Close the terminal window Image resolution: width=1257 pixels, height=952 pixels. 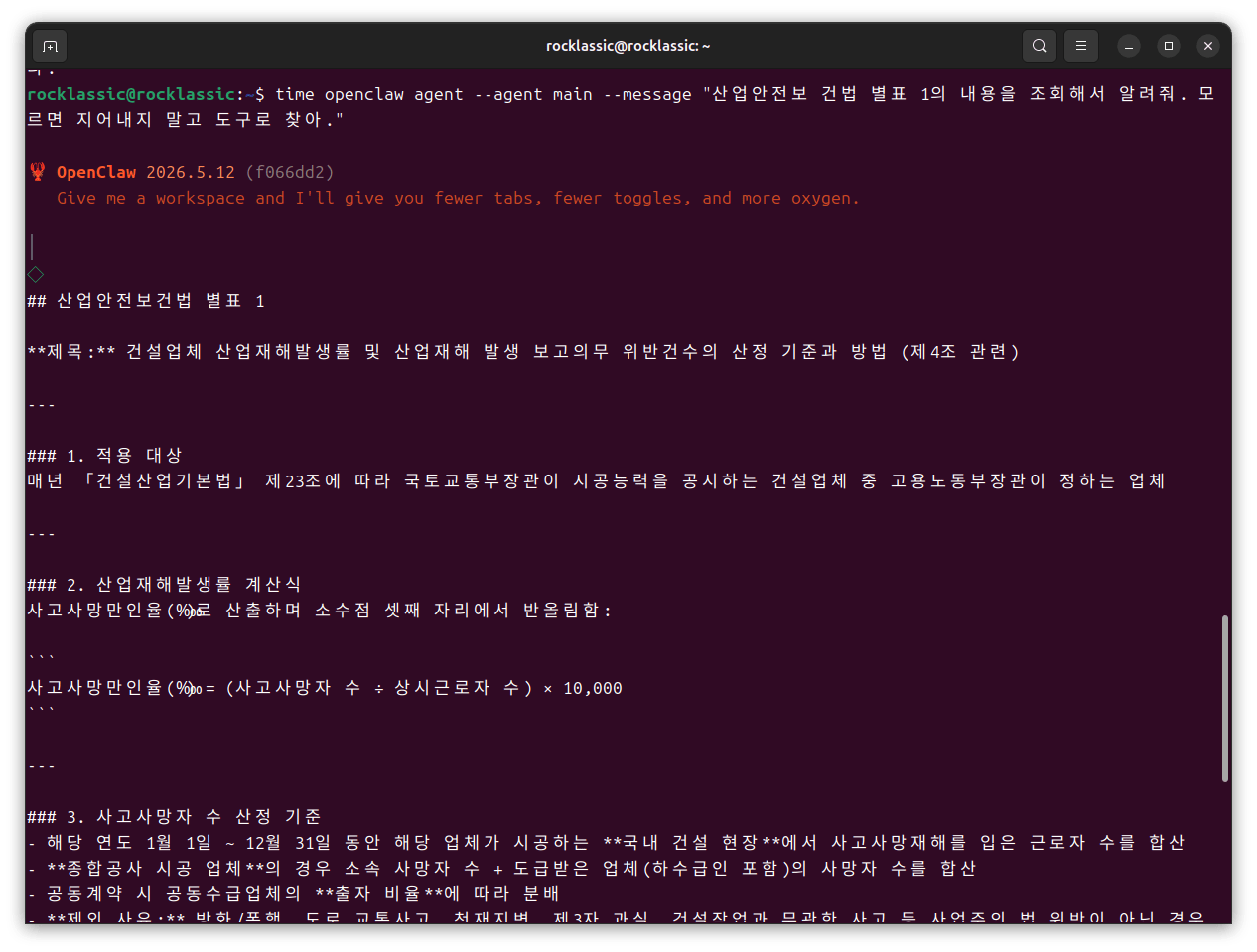tap(1208, 46)
